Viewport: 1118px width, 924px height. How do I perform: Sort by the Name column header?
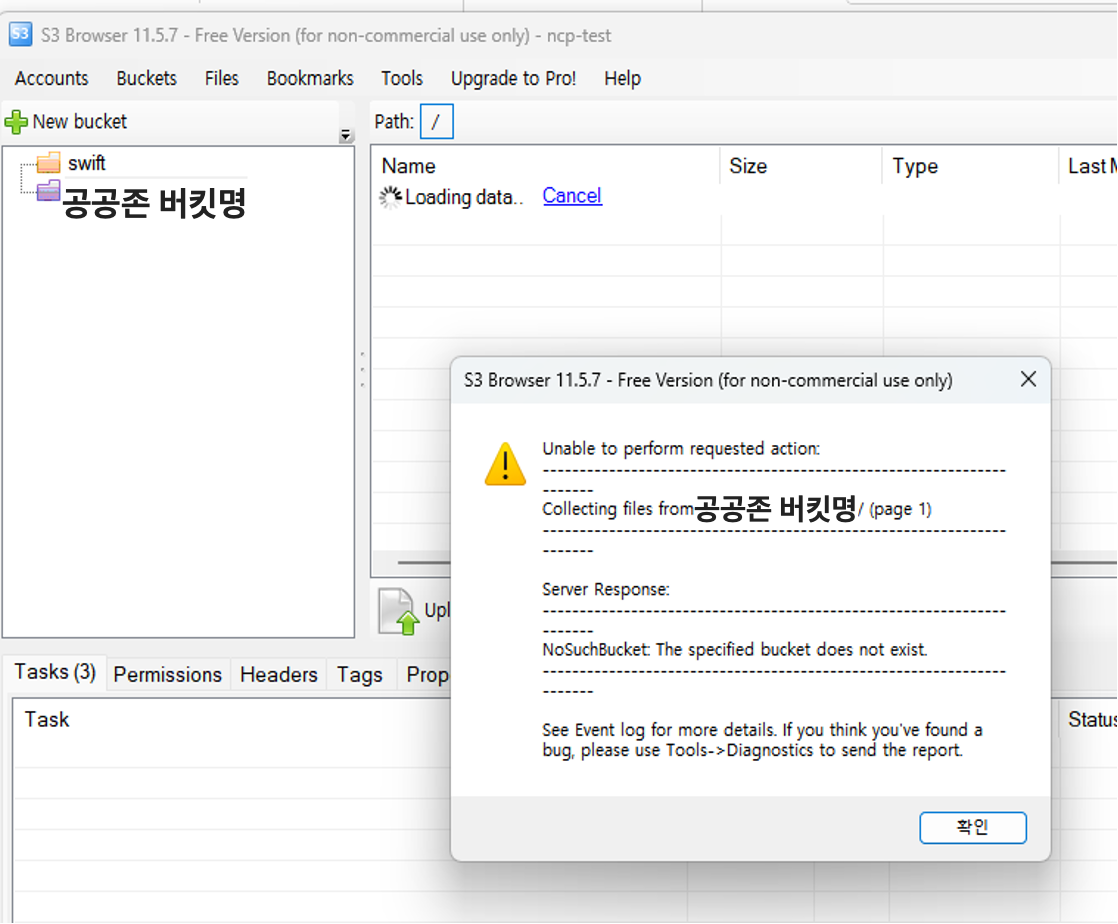(x=409, y=166)
